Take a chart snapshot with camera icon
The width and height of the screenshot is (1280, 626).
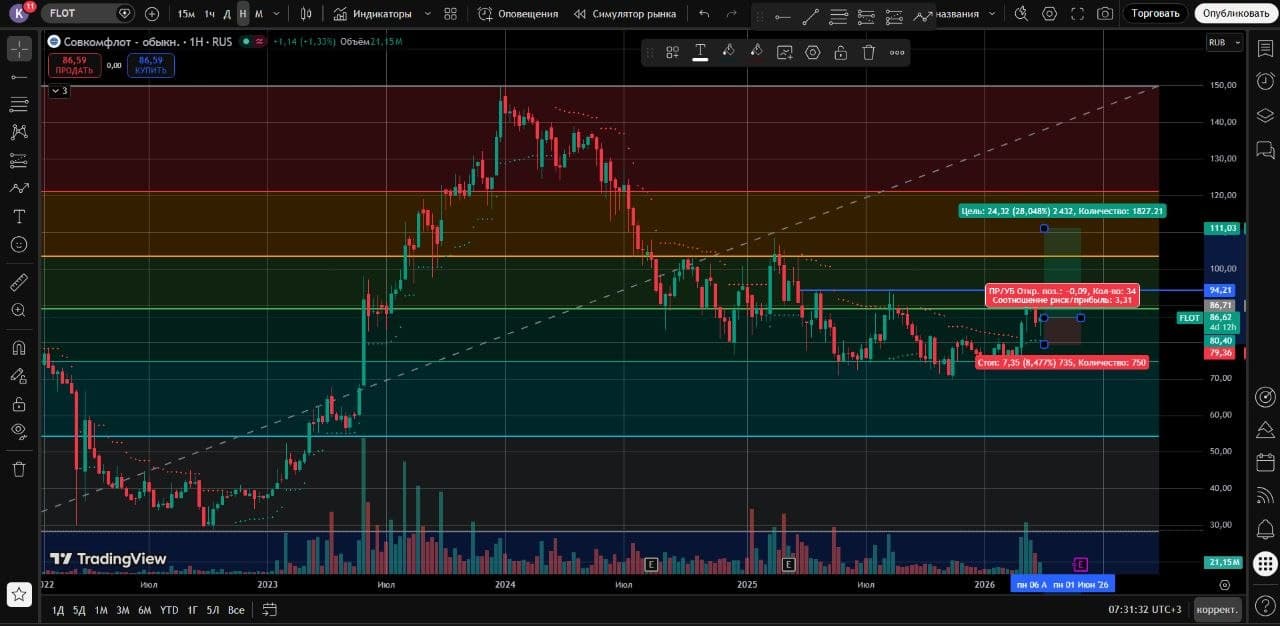1105,14
